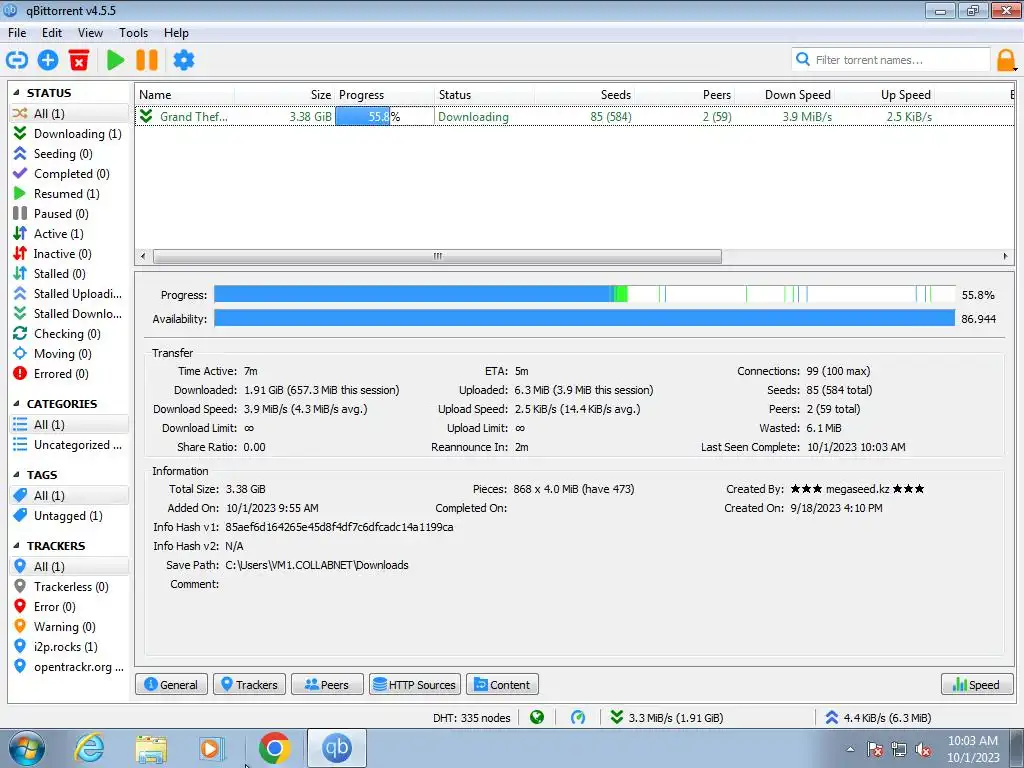Viewport: 1024px width, 768px height.
Task: Select Downloading (1) status filter
Action: tap(69, 133)
